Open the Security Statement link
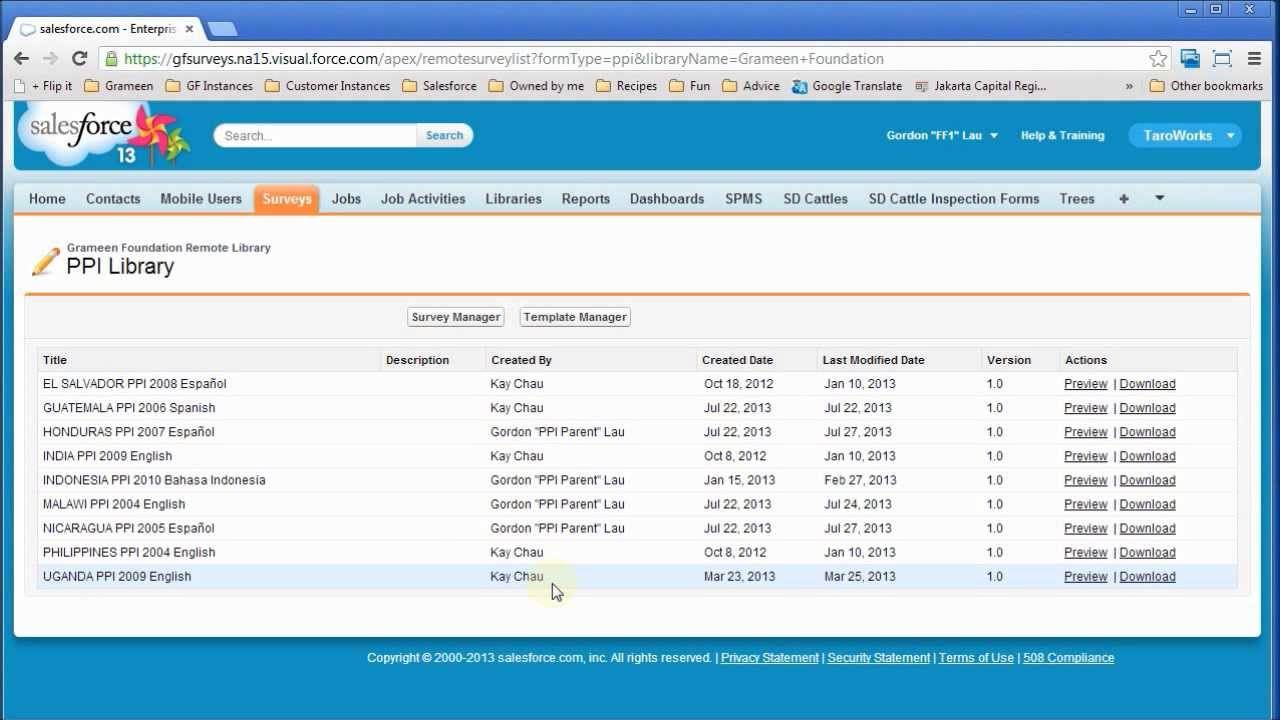Image resolution: width=1280 pixels, height=720 pixels. [x=879, y=658]
